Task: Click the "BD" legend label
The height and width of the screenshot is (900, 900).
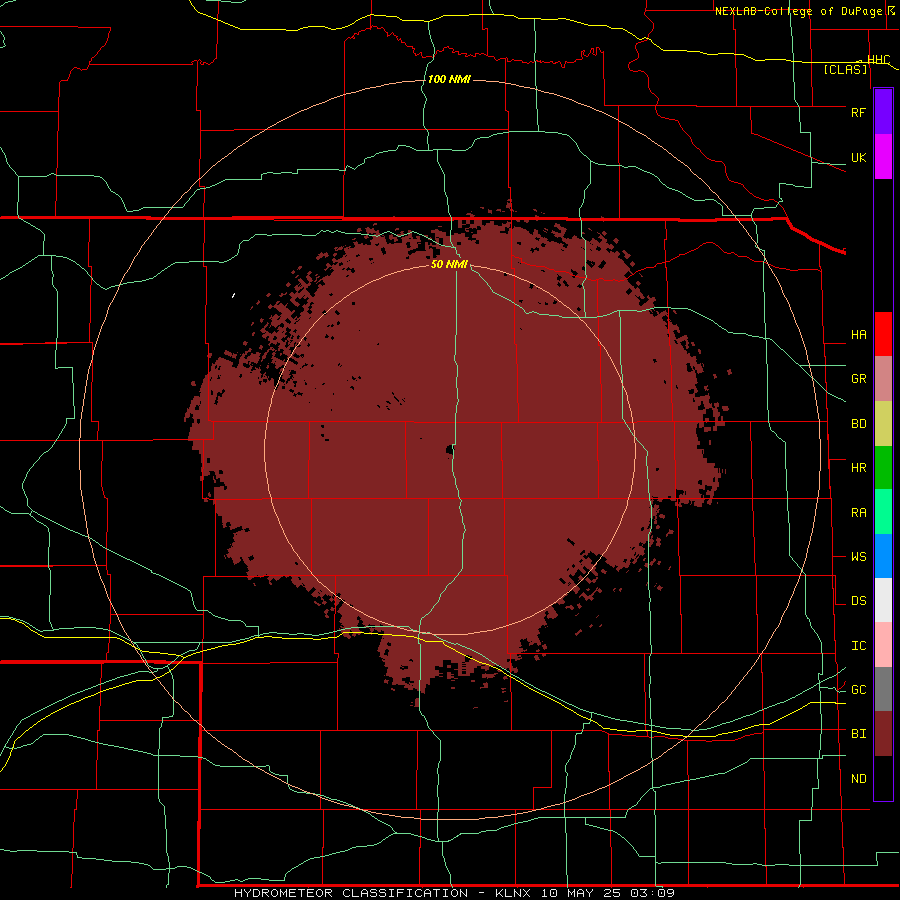Action: [x=858, y=424]
